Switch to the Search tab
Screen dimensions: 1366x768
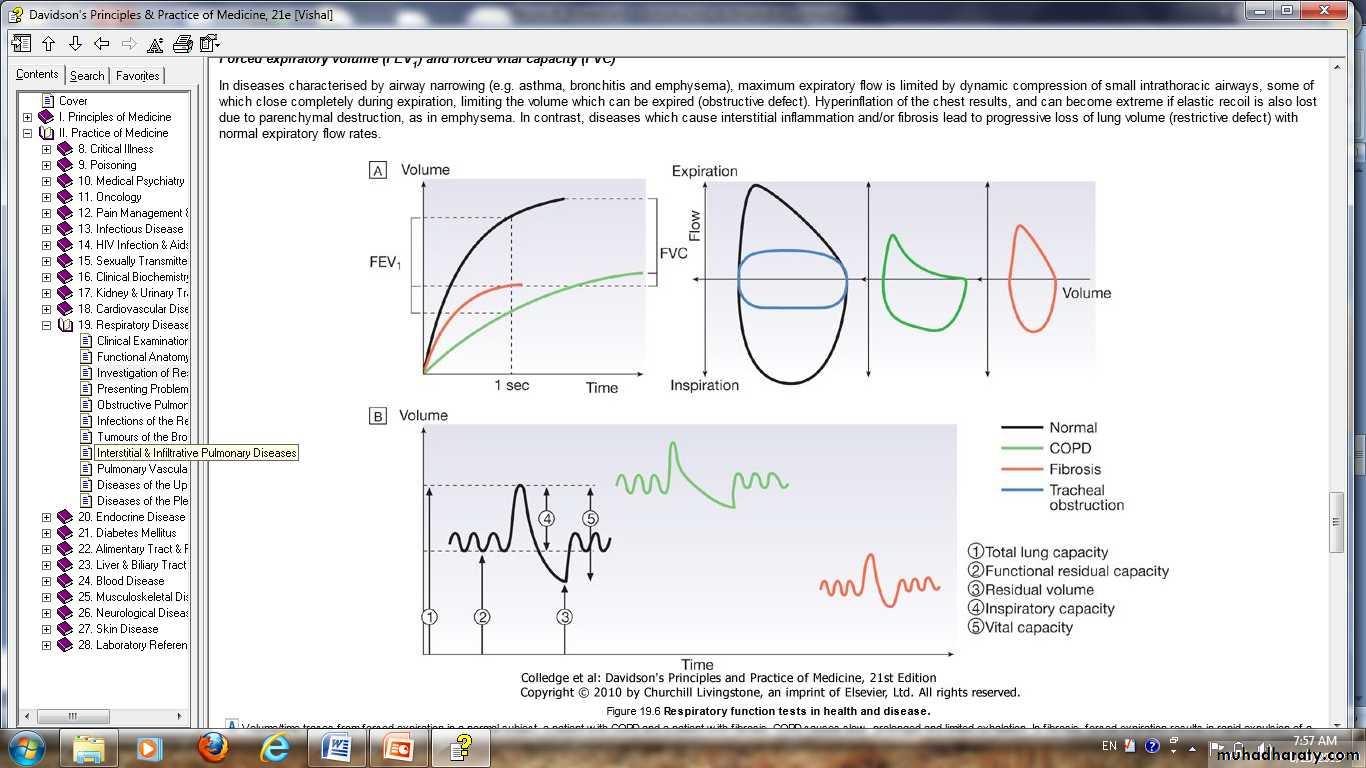87,76
